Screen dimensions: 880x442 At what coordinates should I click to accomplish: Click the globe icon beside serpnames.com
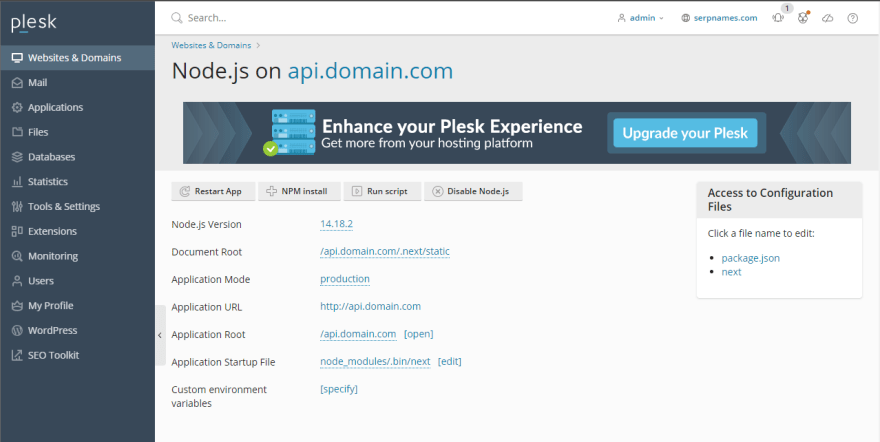coord(685,18)
